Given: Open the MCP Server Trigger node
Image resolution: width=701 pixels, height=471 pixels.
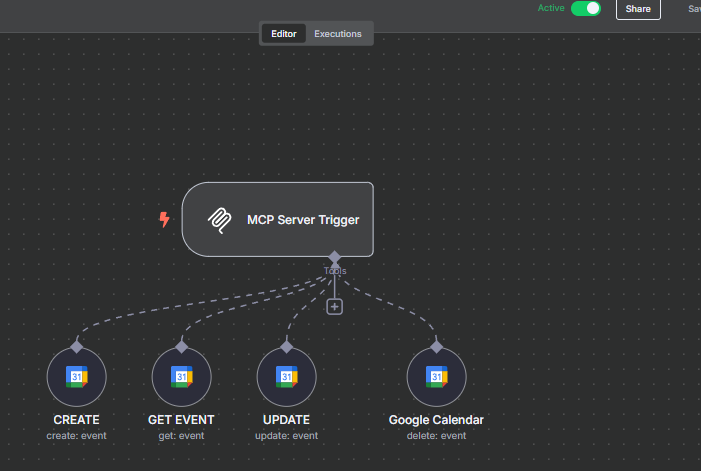Looking at the screenshot, I should point(278,219).
